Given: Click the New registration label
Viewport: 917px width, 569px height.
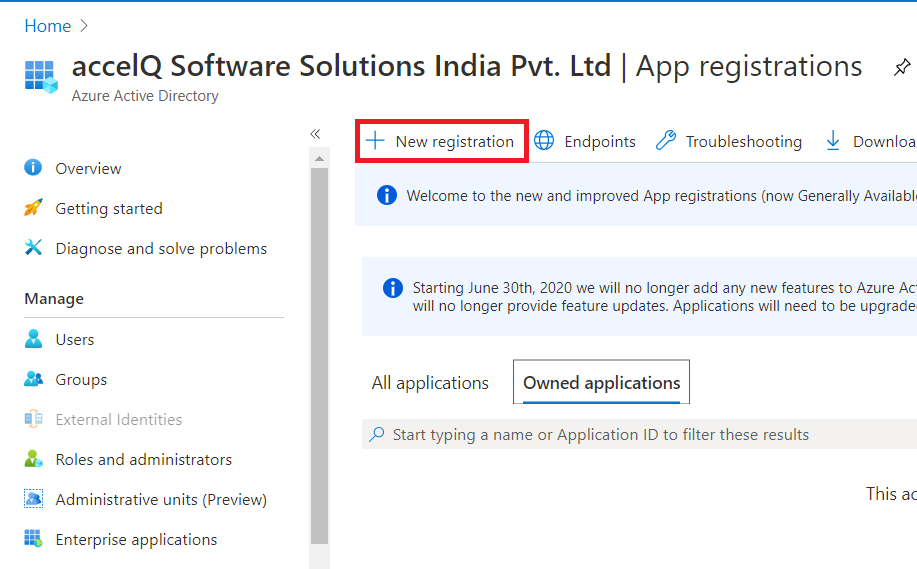Looking at the screenshot, I should (454, 142).
